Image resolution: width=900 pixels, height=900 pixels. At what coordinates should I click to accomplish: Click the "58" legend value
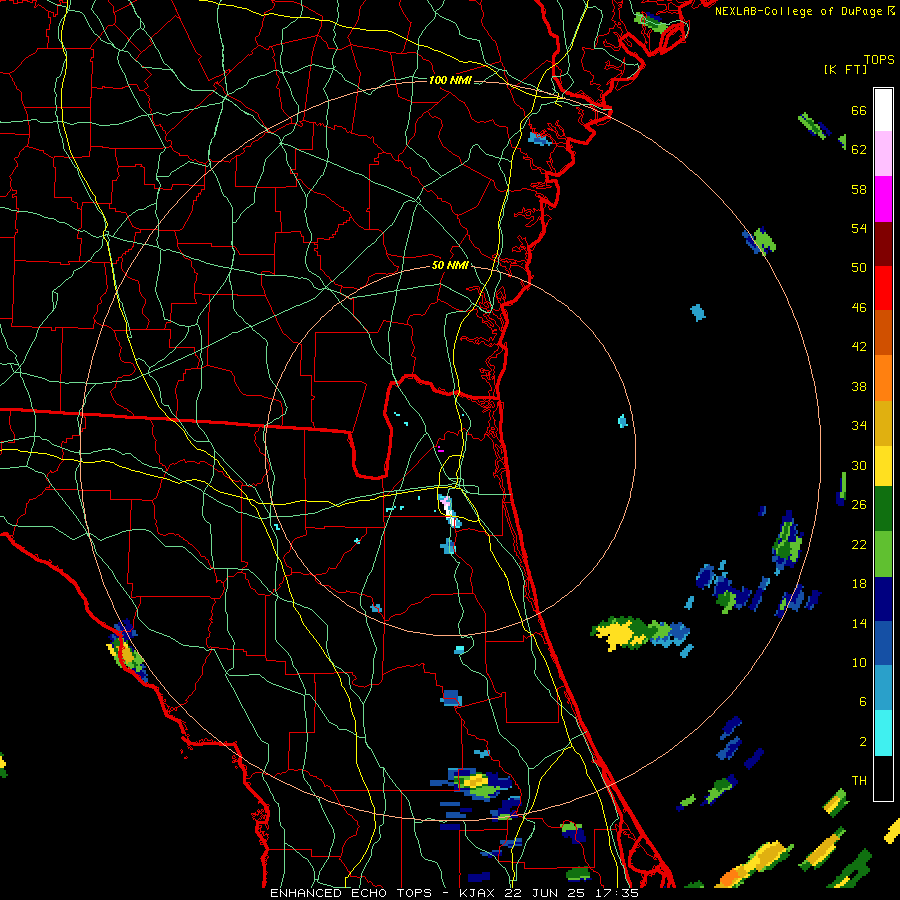coord(859,189)
